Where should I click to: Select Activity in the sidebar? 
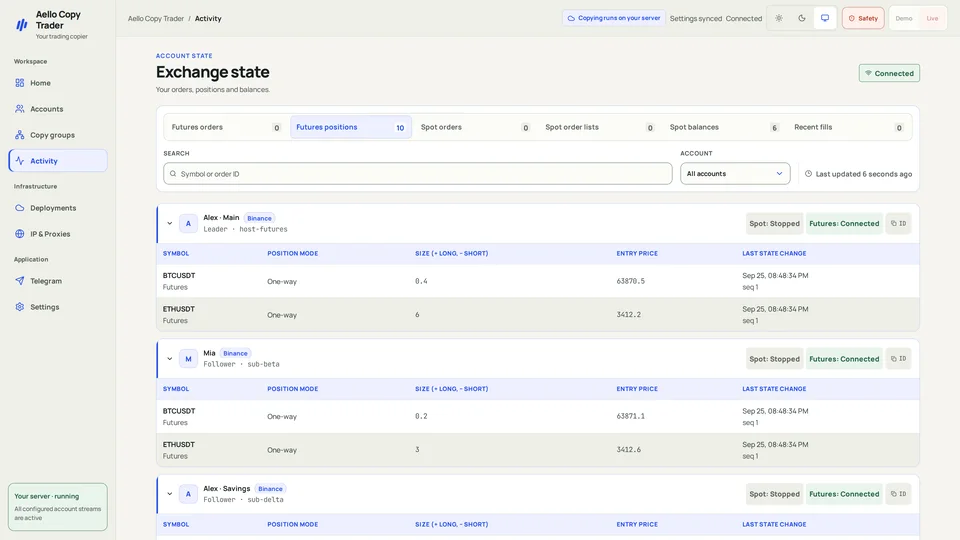tap(58, 160)
